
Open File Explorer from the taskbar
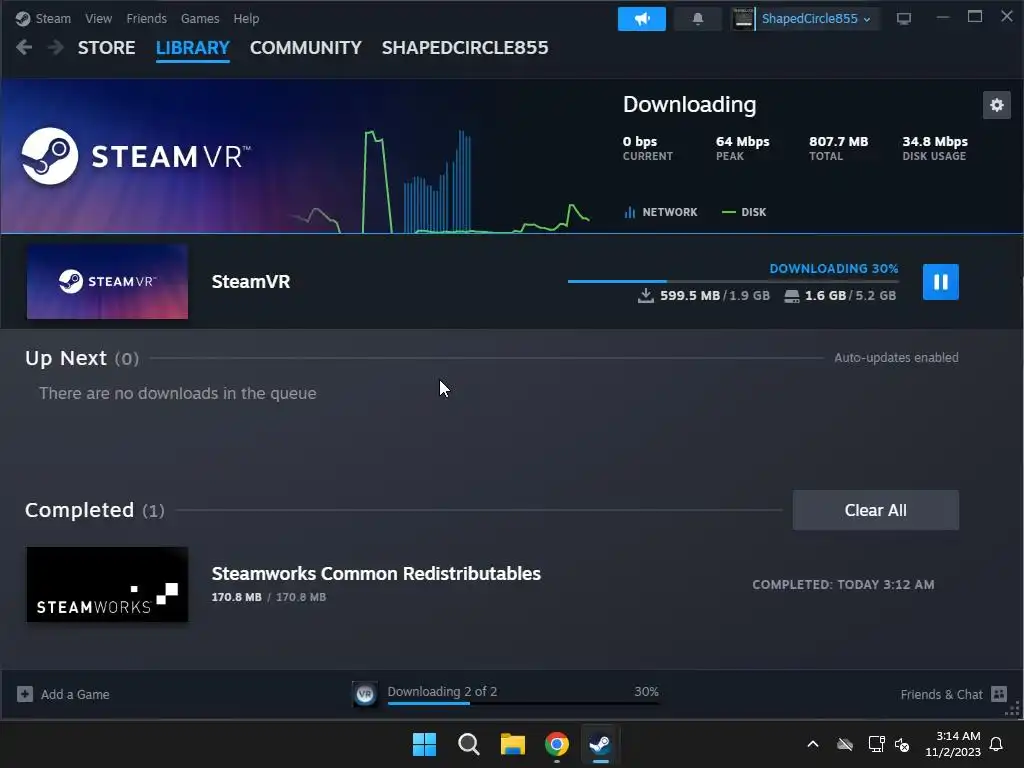(x=513, y=744)
